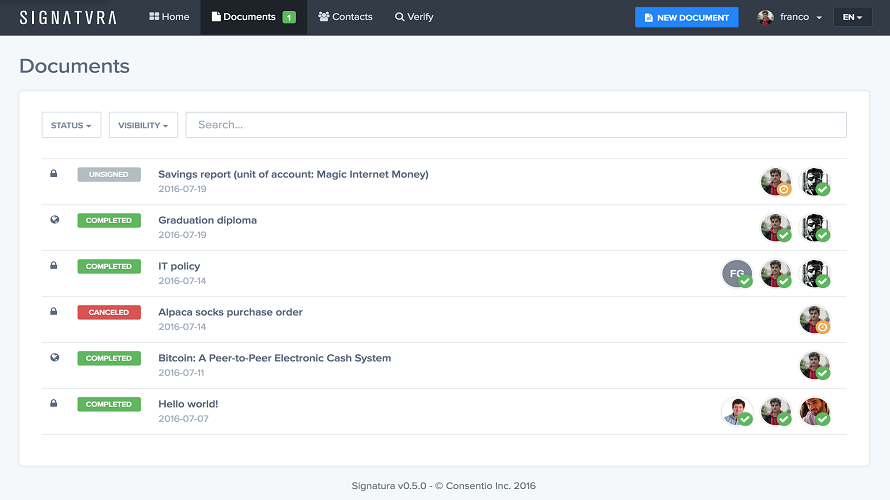This screenshot has height=500, width=890.
Task: Click the first signer avatar on Hello world!
Action: pos(736,411)
